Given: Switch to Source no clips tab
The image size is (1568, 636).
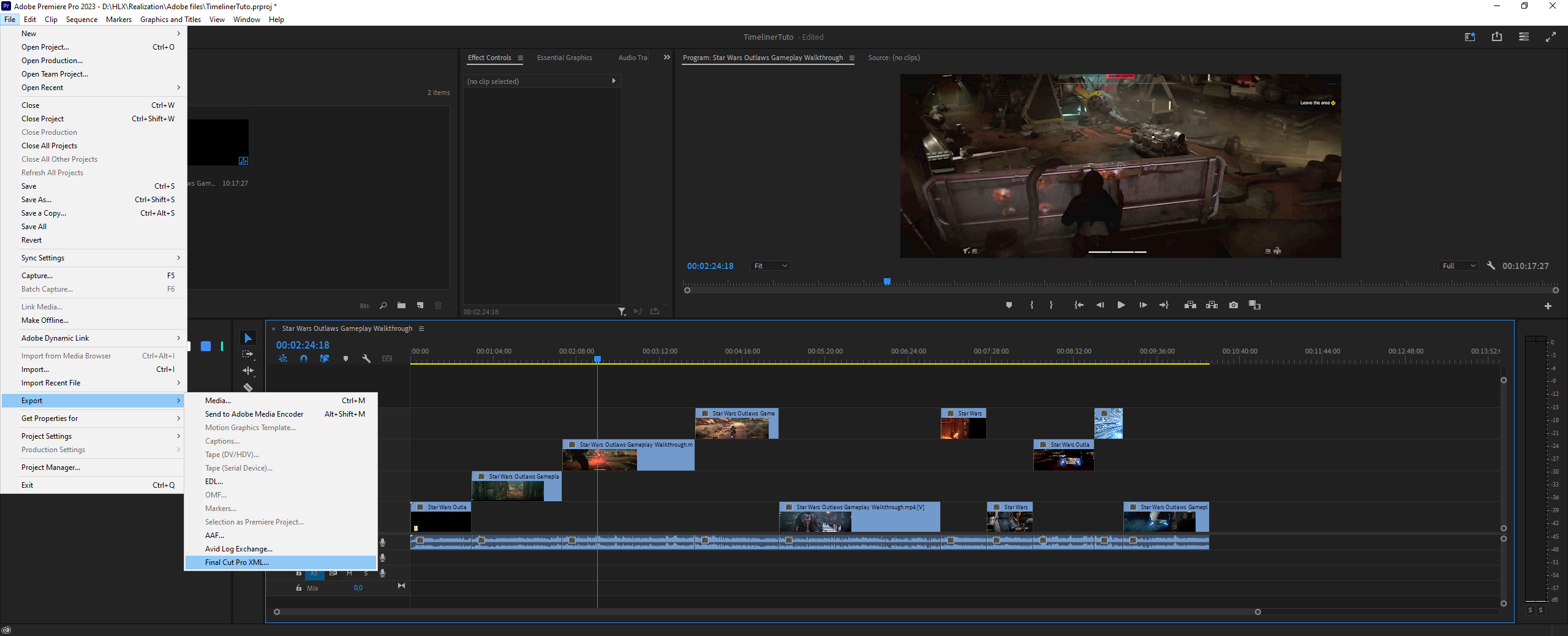Looking at the screenshot, I should coord(894,58).
